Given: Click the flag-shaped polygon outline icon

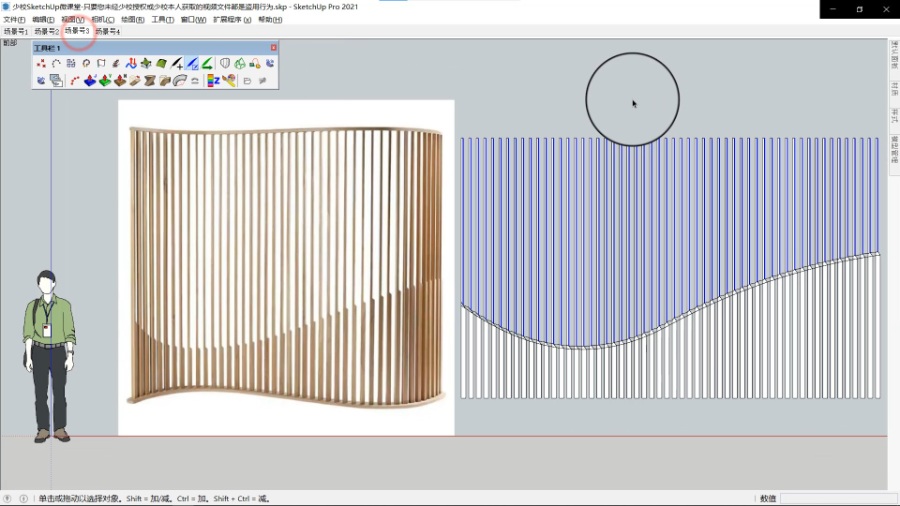Looking at the screenshot, I should pos(101,64).
